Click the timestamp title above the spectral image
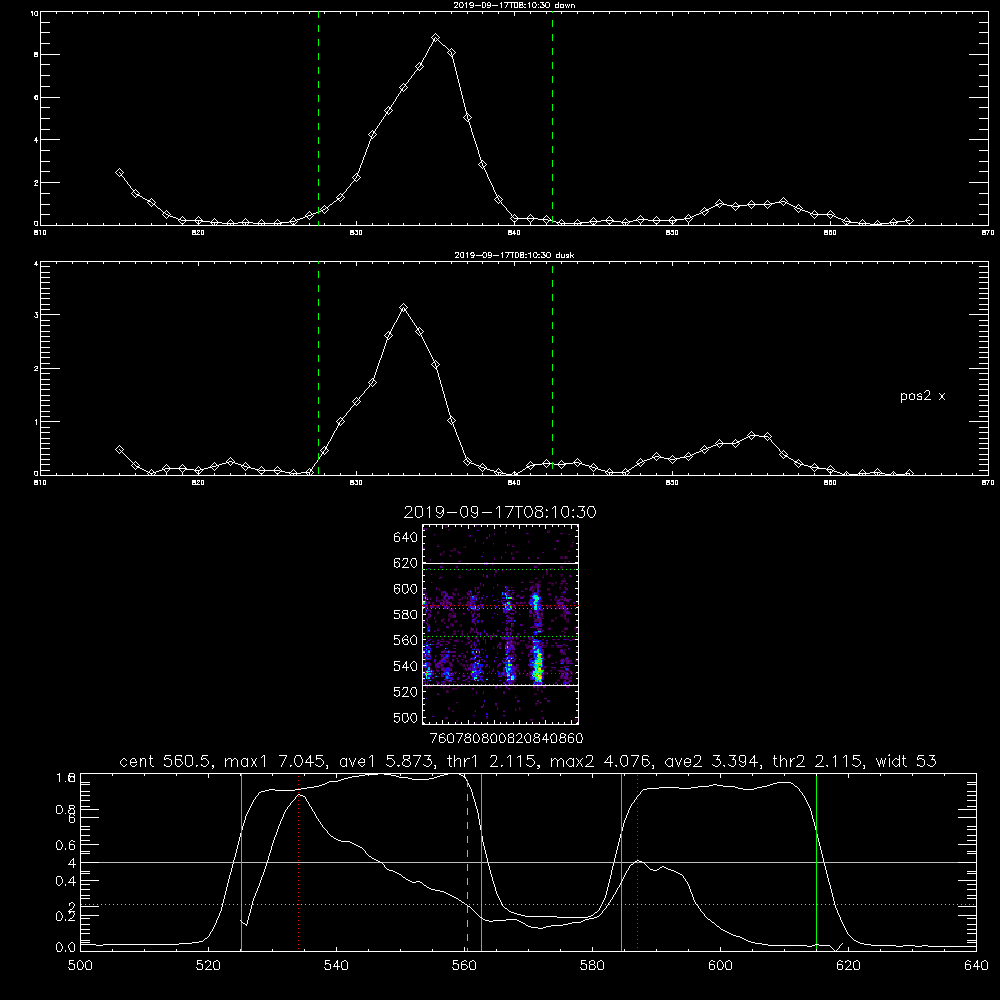This screenshot has width=1000, height=1000. tap(500, 512)
